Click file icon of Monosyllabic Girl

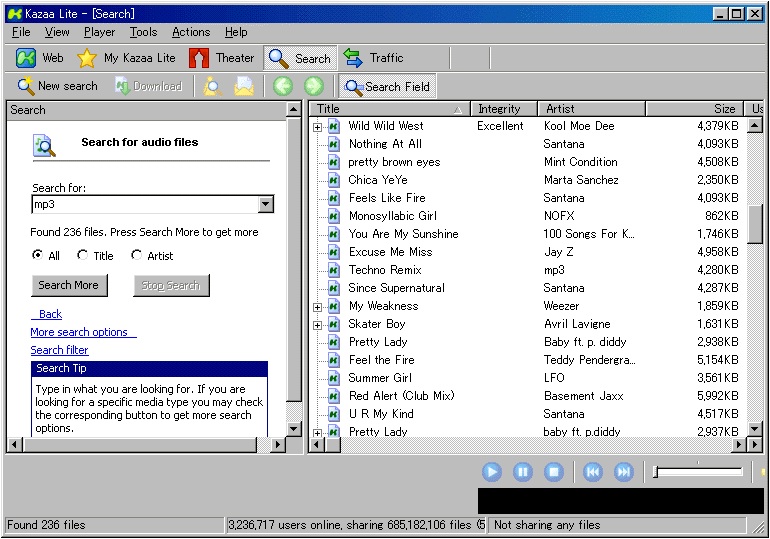[334, 216]
